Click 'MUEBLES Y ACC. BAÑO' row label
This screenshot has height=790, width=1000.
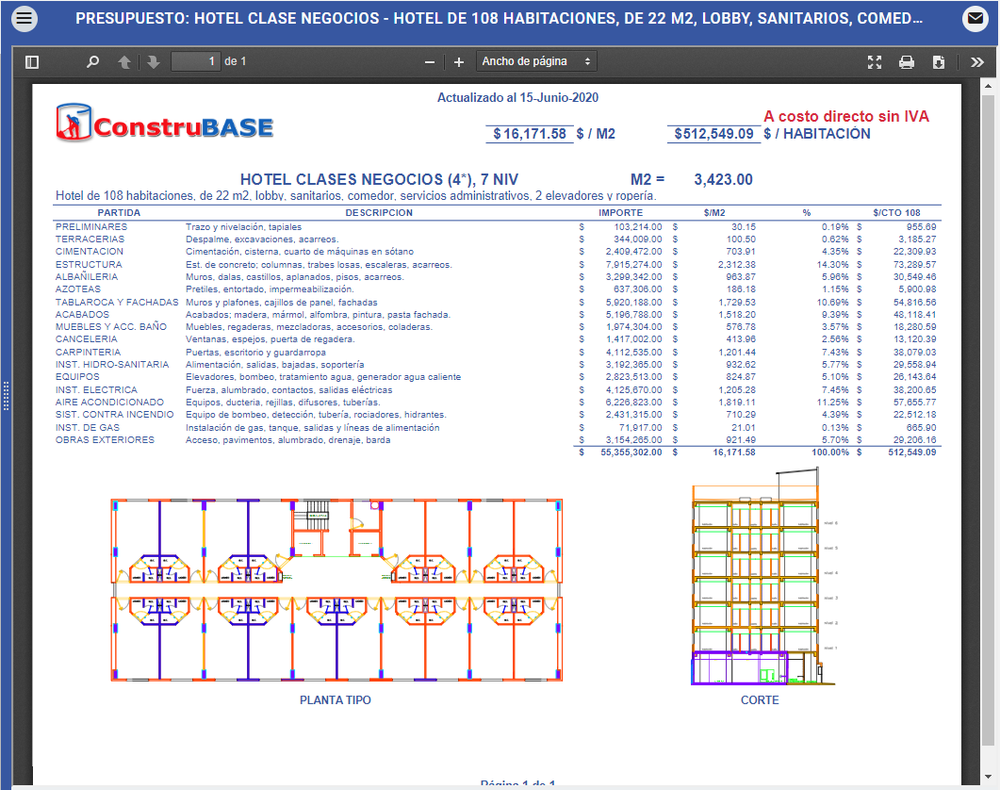(111, 326)
